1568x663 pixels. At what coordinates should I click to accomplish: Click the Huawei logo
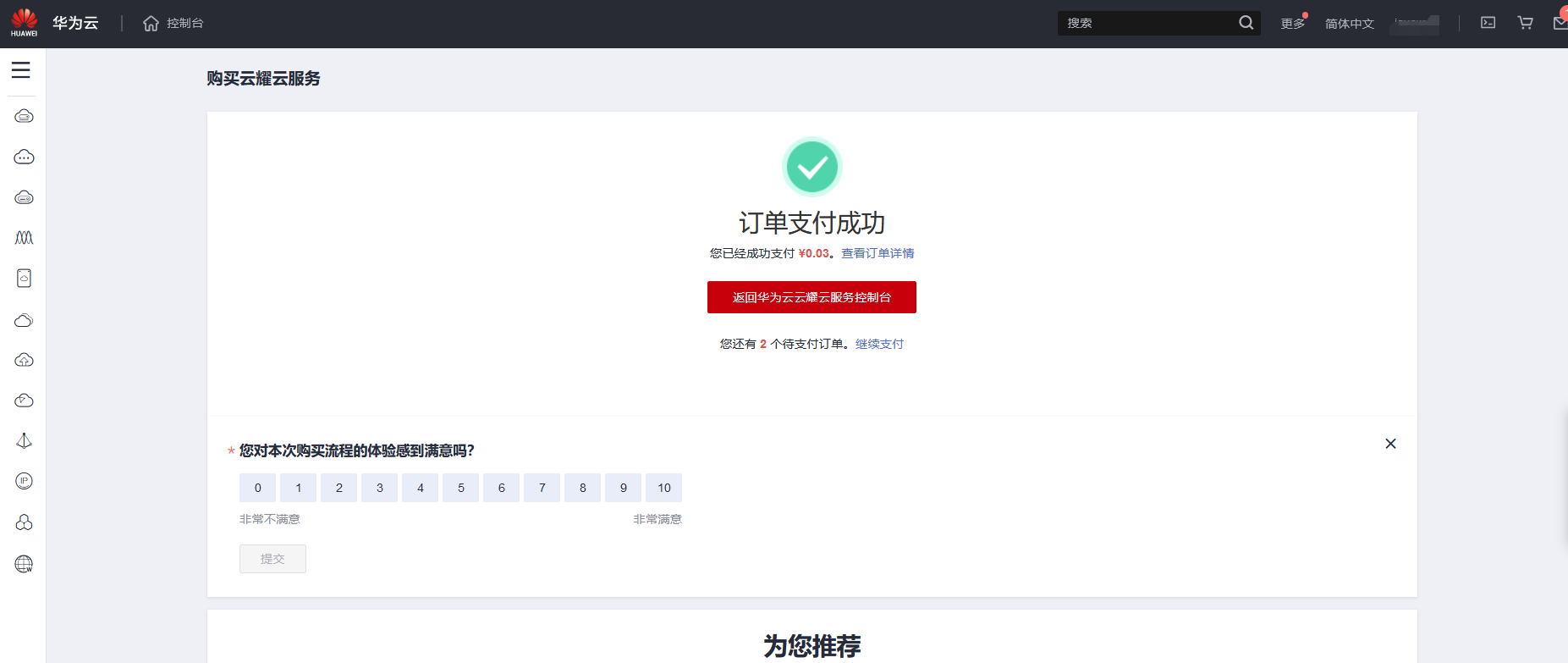(x=24, y=23)
